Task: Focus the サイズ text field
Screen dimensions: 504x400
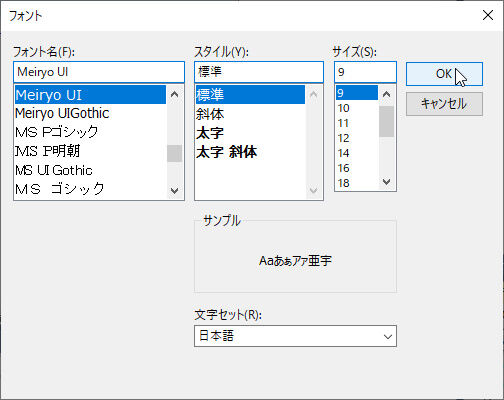Action: 365,72
